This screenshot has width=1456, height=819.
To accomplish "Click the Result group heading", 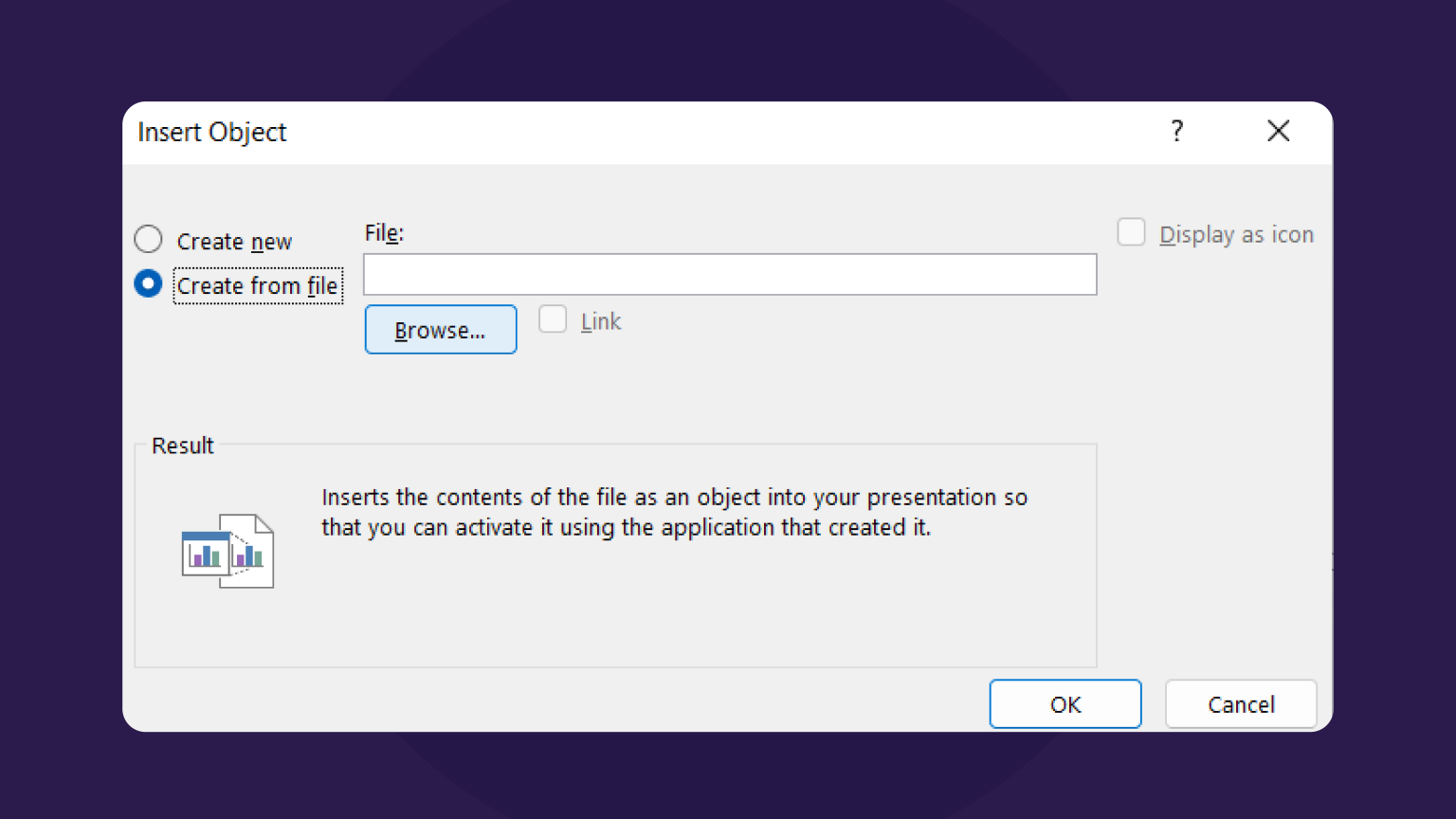I will coord(181,446).
